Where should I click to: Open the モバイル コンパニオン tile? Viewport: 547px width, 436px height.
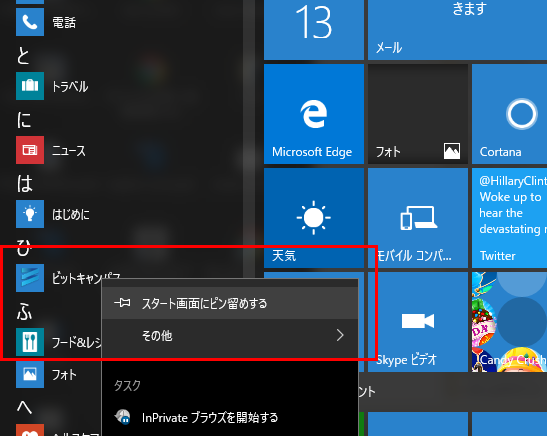[418, 218]
